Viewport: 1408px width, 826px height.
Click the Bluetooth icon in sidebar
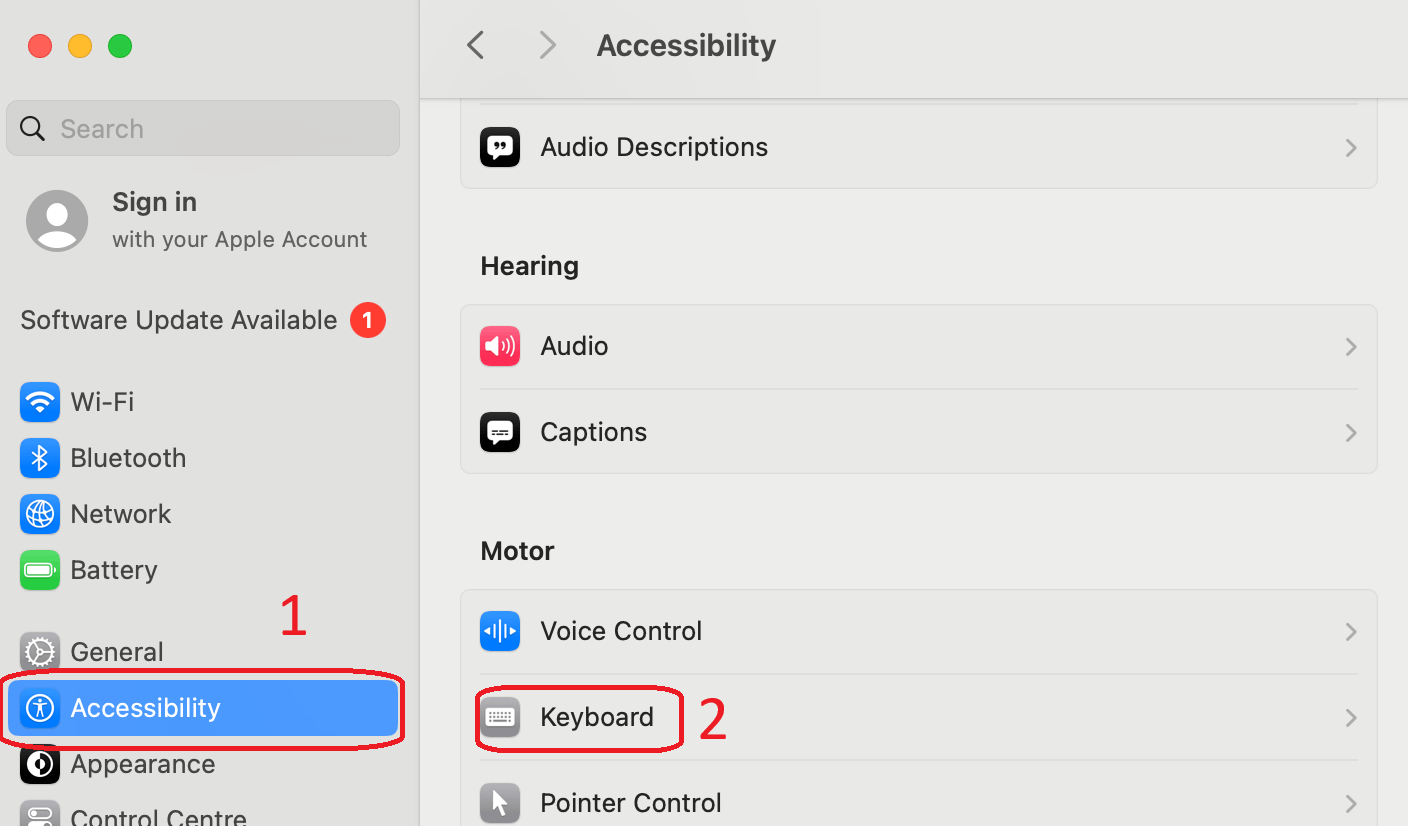(x=39, y=458)
